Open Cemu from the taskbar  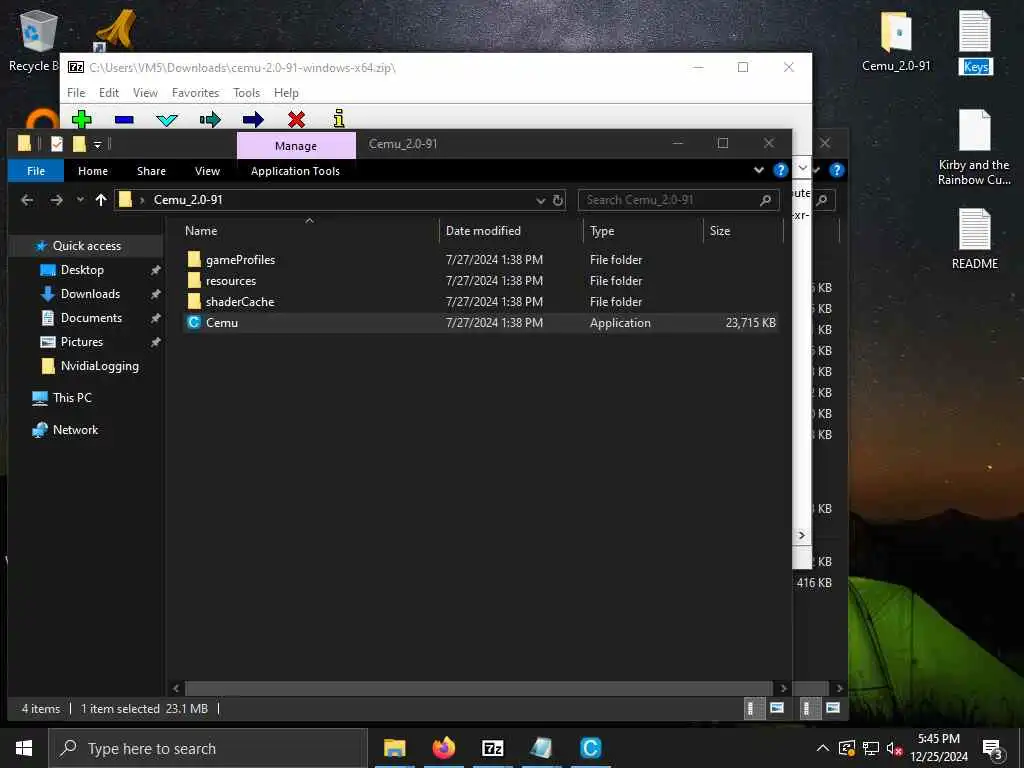pyautogui.click(x=590, y=748)
